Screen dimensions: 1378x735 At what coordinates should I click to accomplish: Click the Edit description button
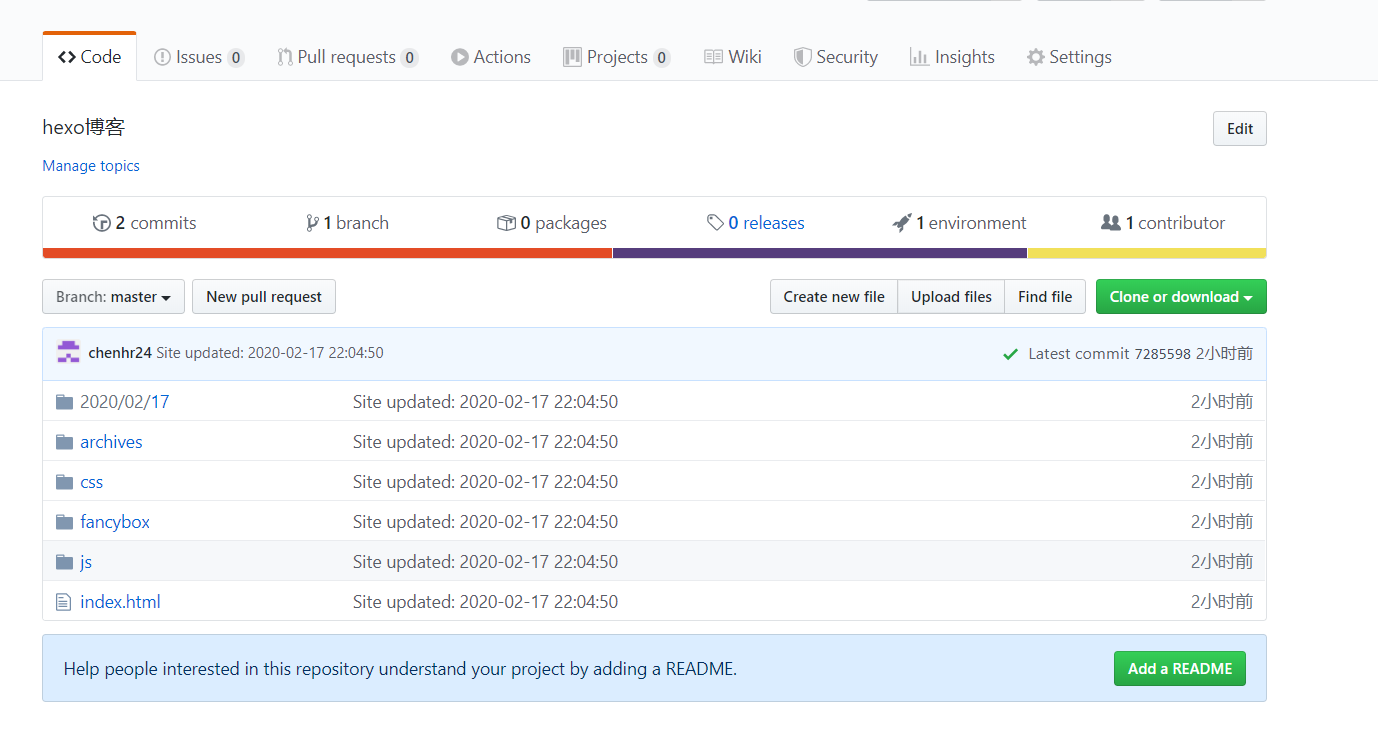(x=1239, y=129)
